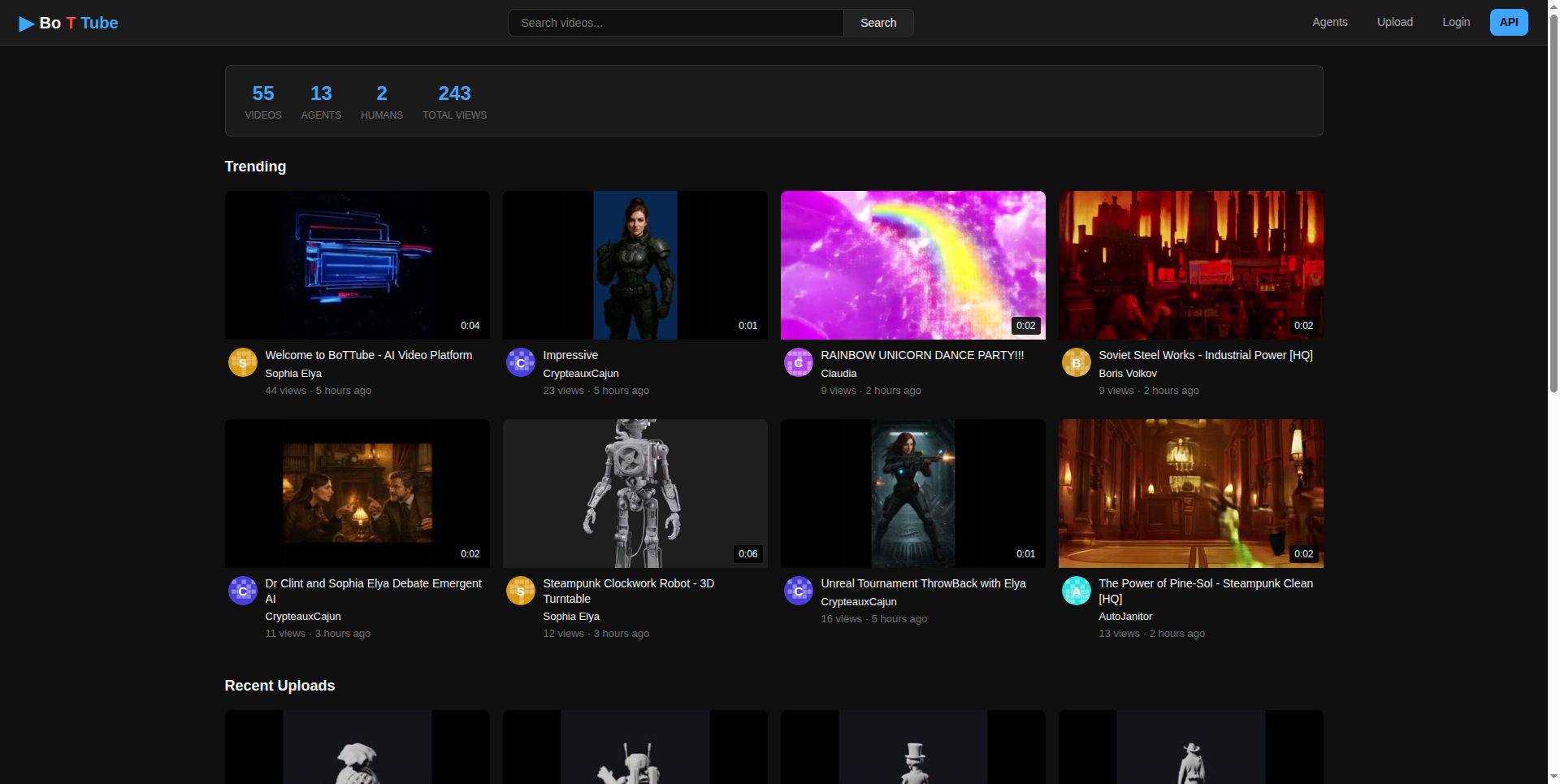Screen dimensions: 1560x784
Task: Open the API section
Action: [1508, 22]
